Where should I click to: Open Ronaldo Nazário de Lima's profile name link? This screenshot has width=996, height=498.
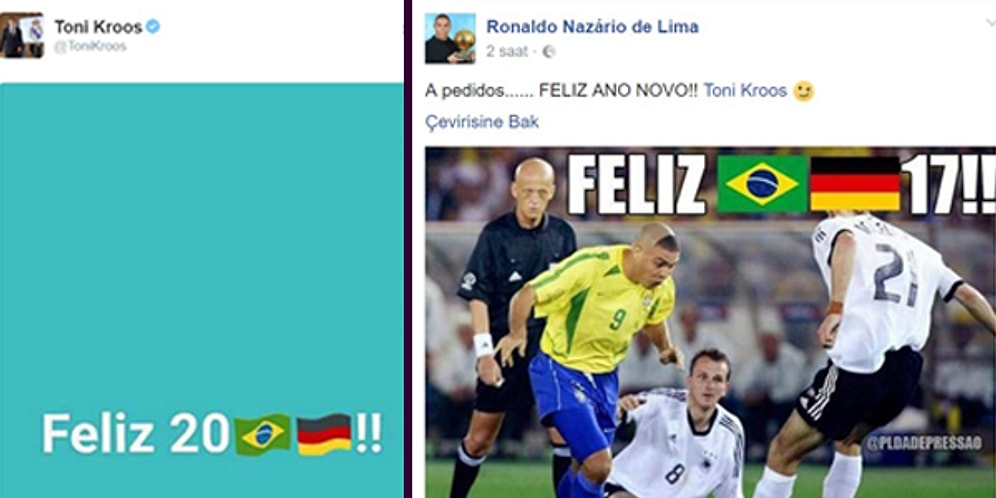(x=592, y=27)
